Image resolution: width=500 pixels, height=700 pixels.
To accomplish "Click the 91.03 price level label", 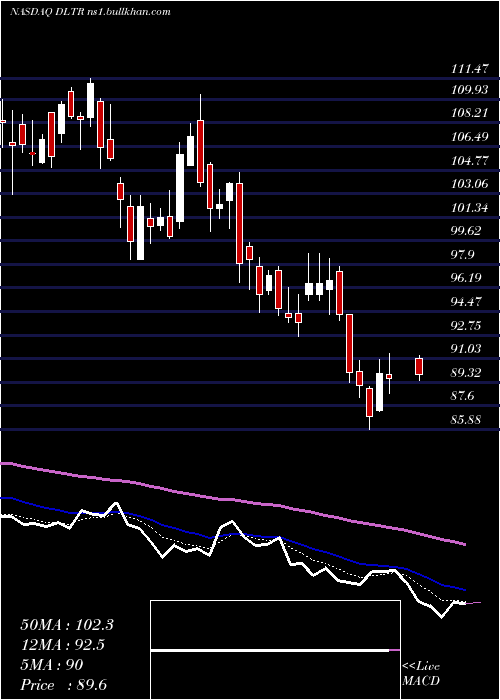I will 466,348.
